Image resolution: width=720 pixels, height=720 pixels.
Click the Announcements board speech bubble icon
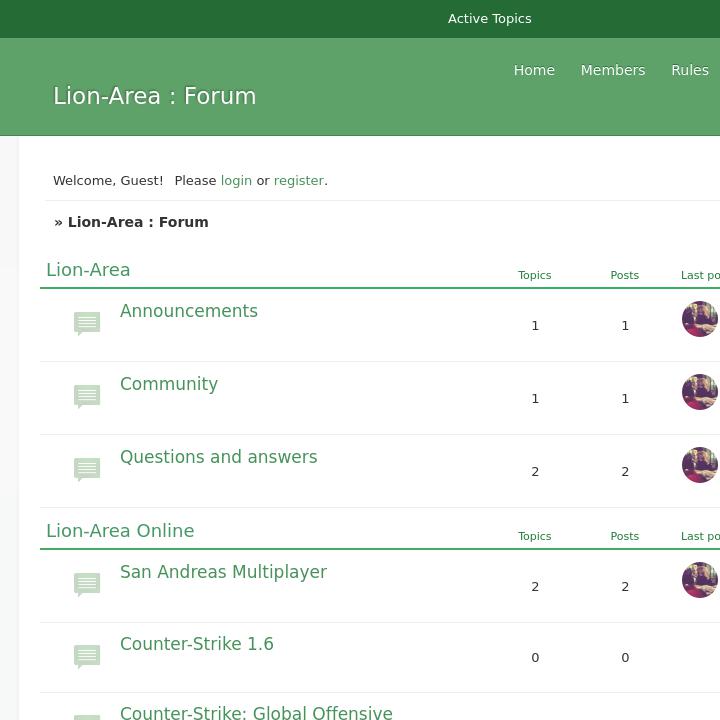(87, 323)
